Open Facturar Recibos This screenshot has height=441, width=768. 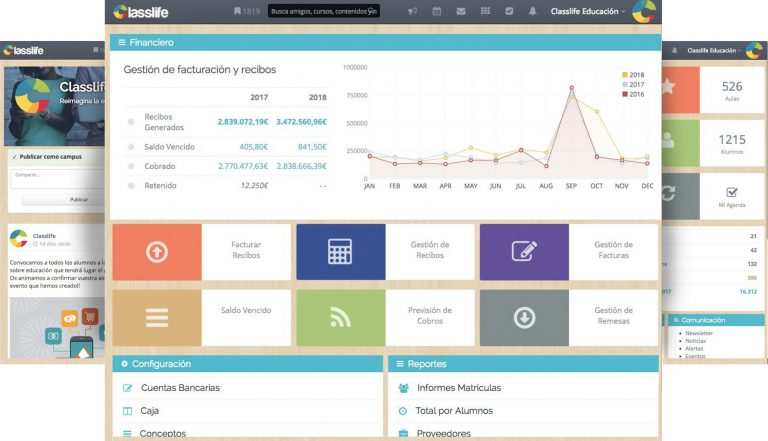pos(246,250)
